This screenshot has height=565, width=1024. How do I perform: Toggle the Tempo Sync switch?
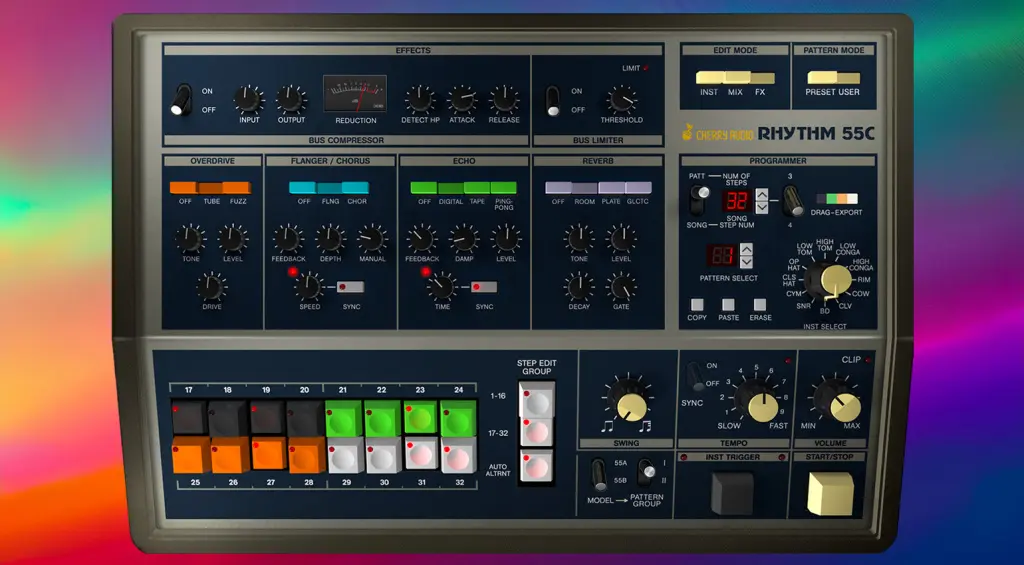[x=694, y=377]
